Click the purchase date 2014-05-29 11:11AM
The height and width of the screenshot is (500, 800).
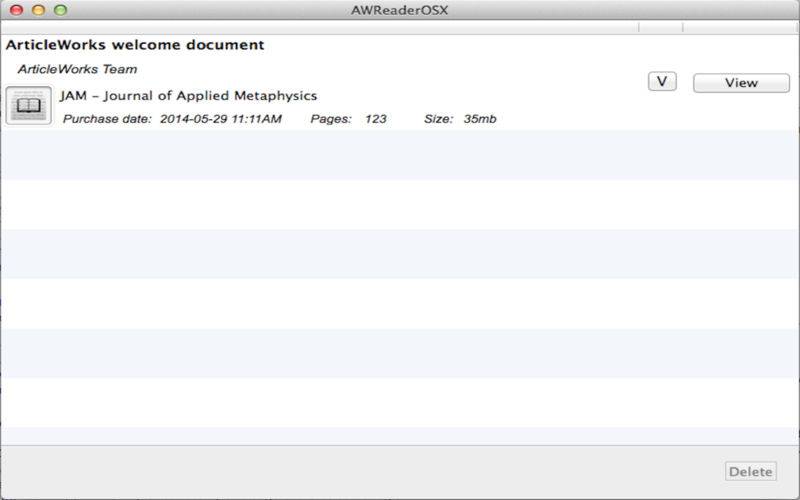(221, 119)
